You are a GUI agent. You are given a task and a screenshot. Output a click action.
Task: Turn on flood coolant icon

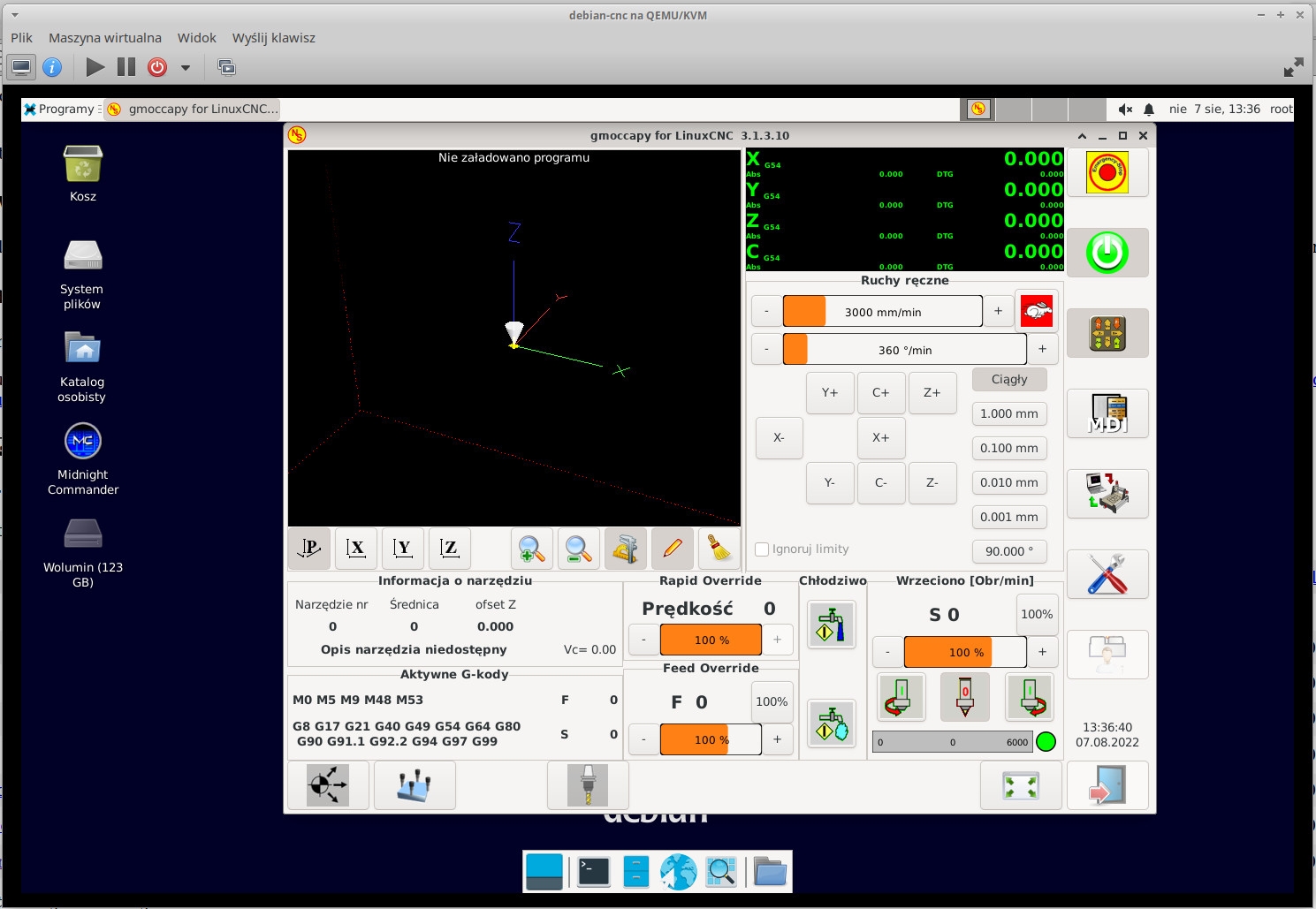coord(831,625)
